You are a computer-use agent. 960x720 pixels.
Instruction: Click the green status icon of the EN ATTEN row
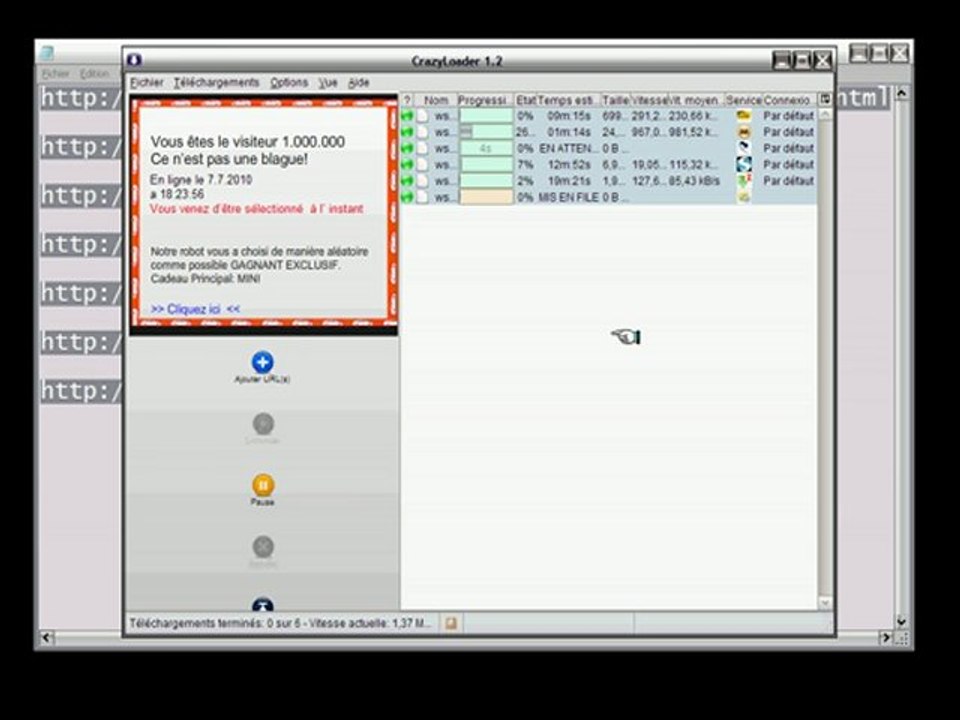coord(407,148)
